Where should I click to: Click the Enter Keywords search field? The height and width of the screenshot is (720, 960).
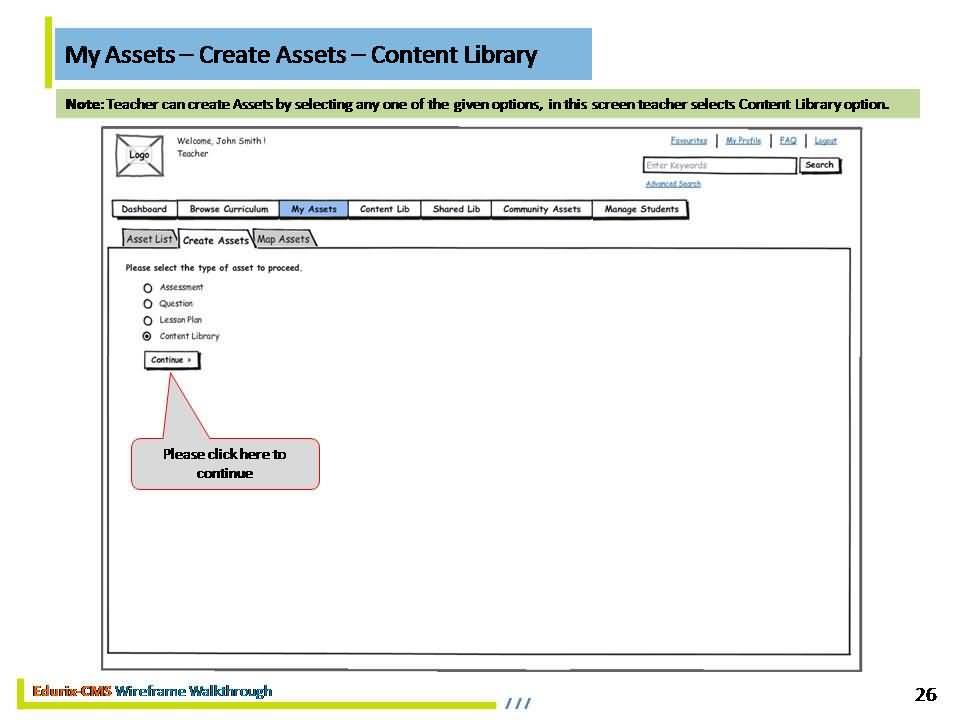click(719, 166)
